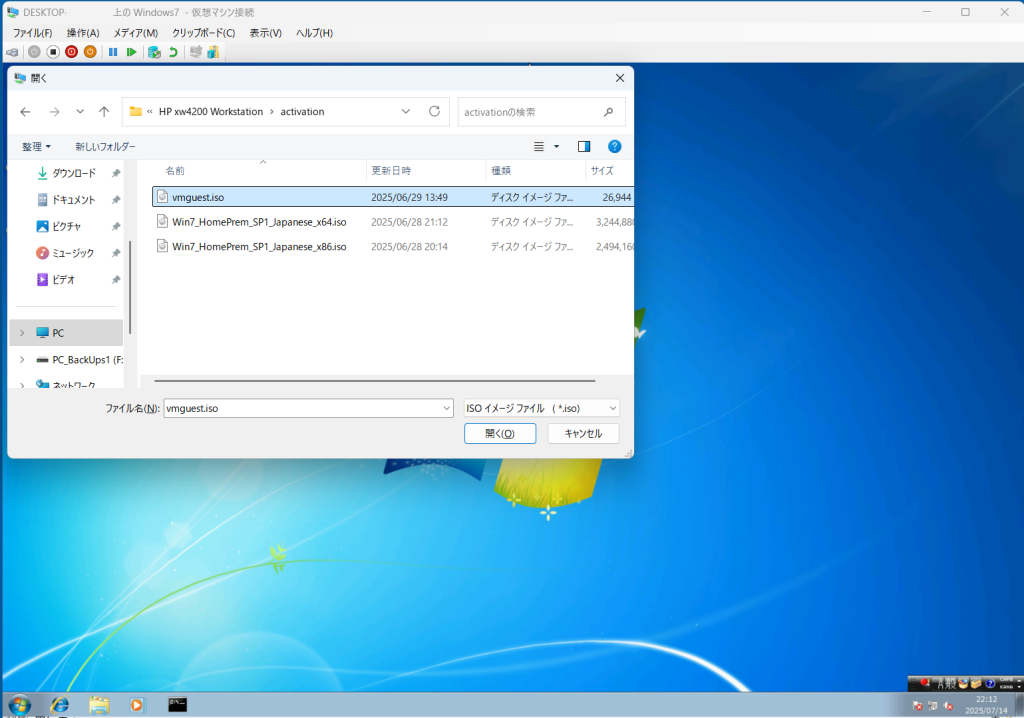Click the red Shut Down icon
The height and width of the screenshot is (718, 1024).
point(72,52)
